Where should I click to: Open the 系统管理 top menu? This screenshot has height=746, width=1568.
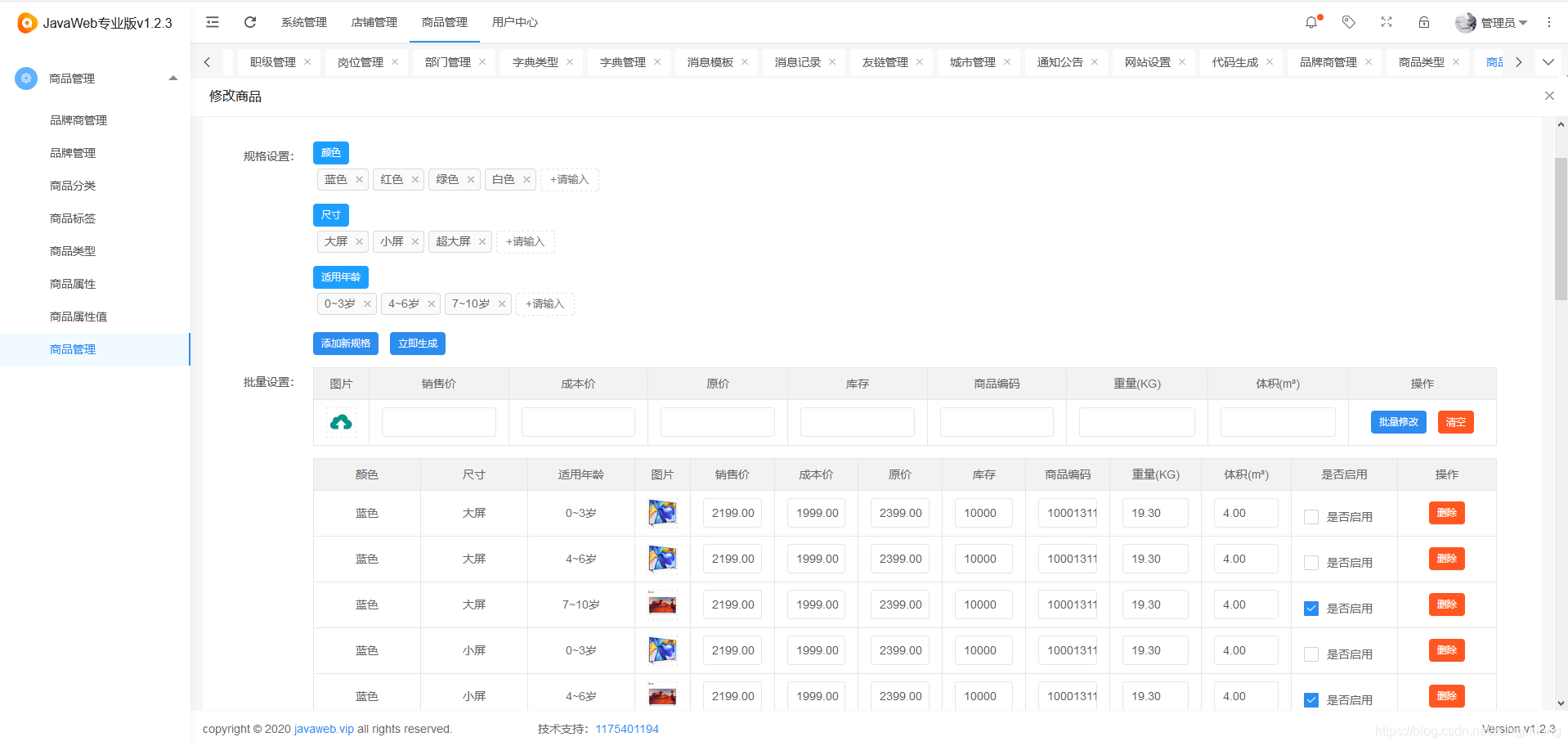[304, 22]
